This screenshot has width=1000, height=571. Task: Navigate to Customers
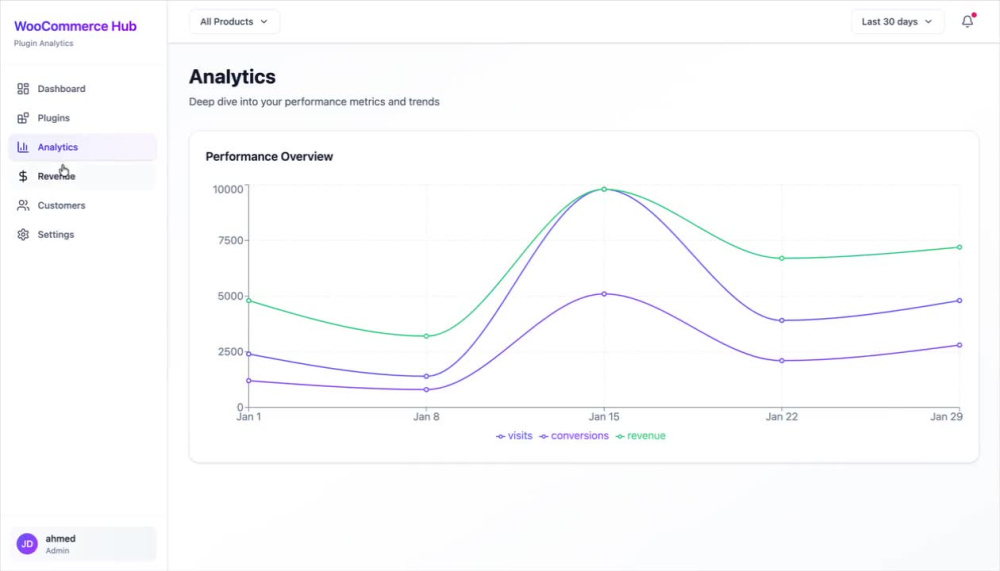(82, 205)
